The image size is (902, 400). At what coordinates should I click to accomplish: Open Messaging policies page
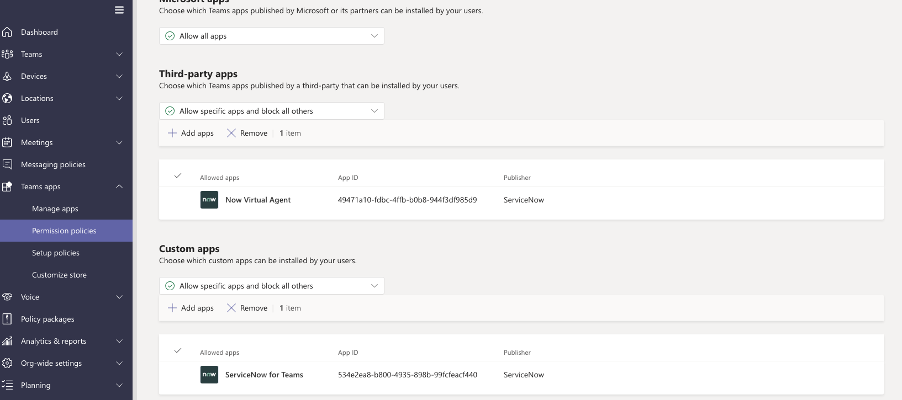pyautogui.click(x=53, y=165)
